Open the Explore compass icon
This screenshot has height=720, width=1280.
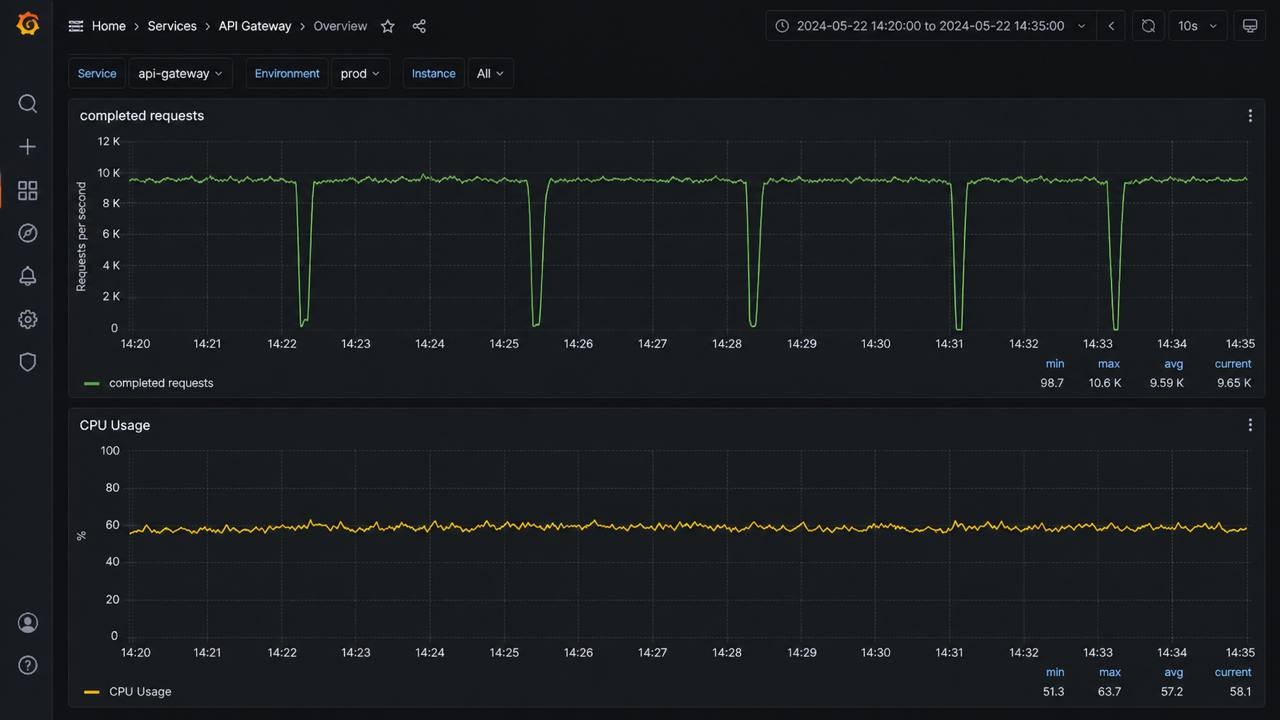coord(28,233)
